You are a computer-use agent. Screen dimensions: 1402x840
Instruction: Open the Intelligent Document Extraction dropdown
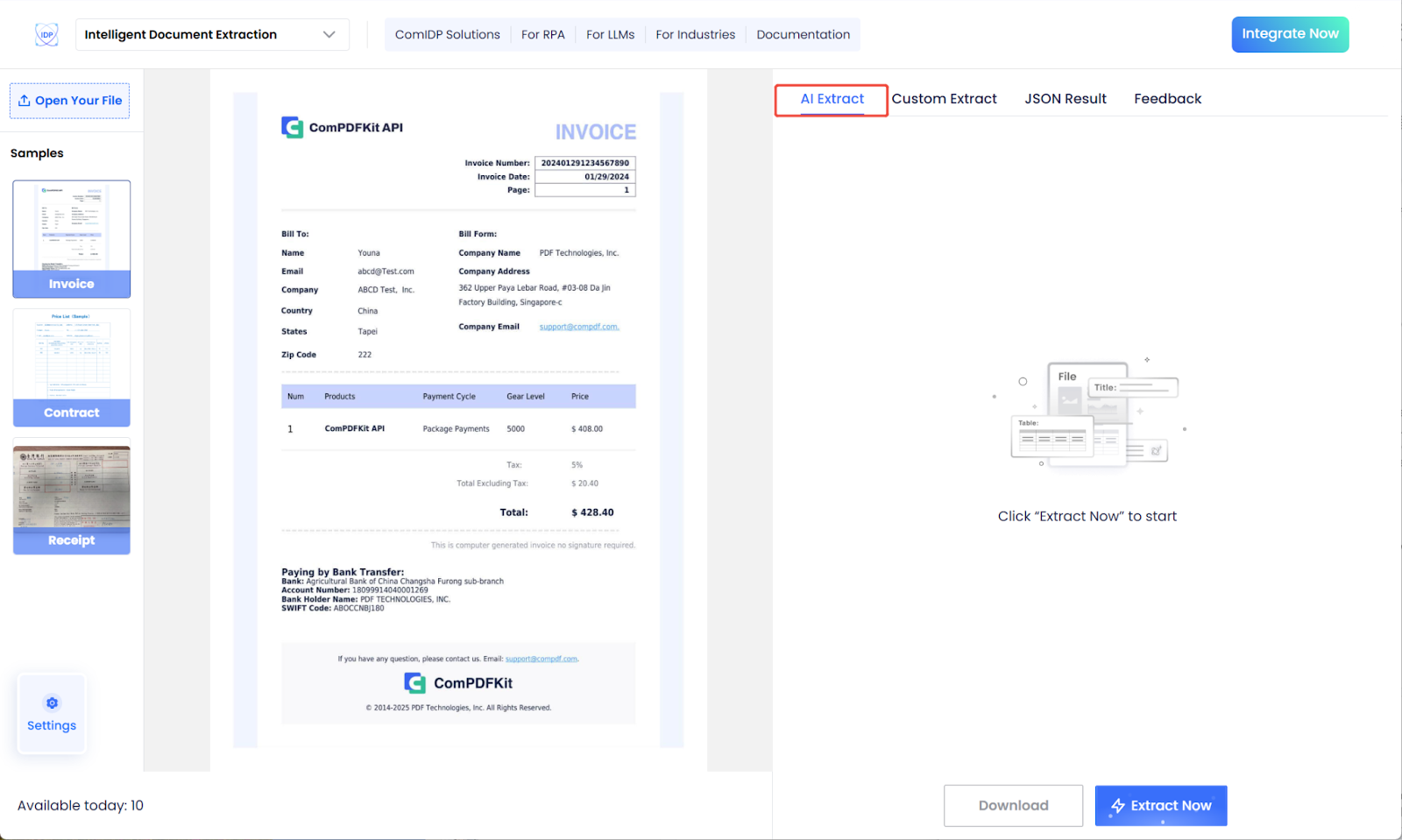[x=212, y=34]
